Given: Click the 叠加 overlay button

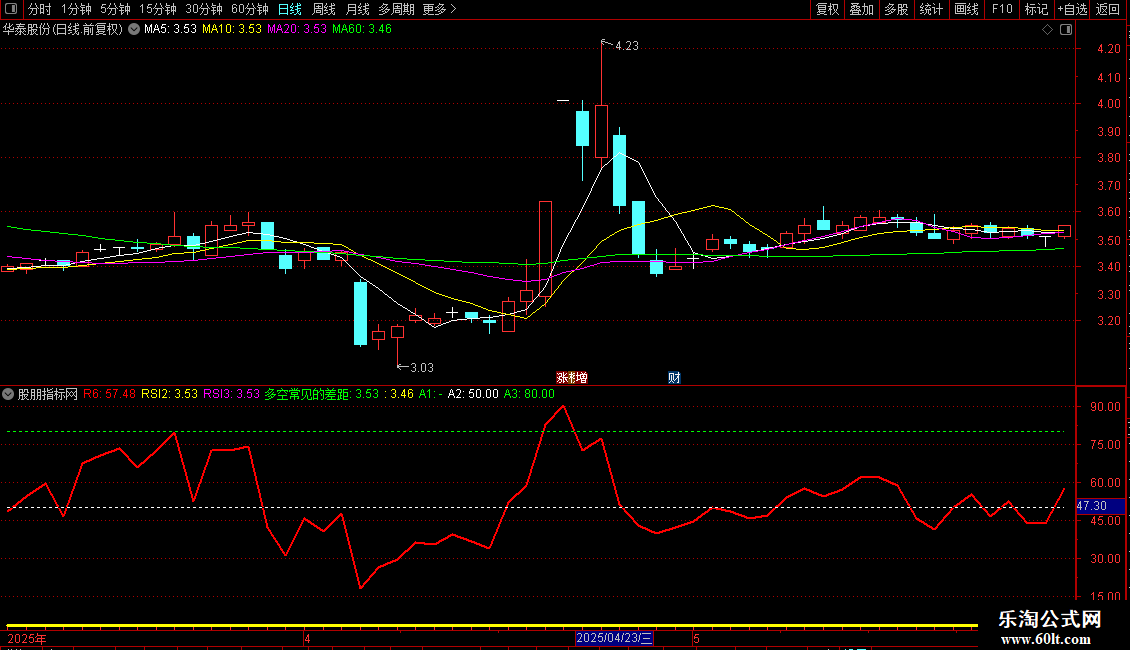Looking at the screenshot, I should 861,9.
